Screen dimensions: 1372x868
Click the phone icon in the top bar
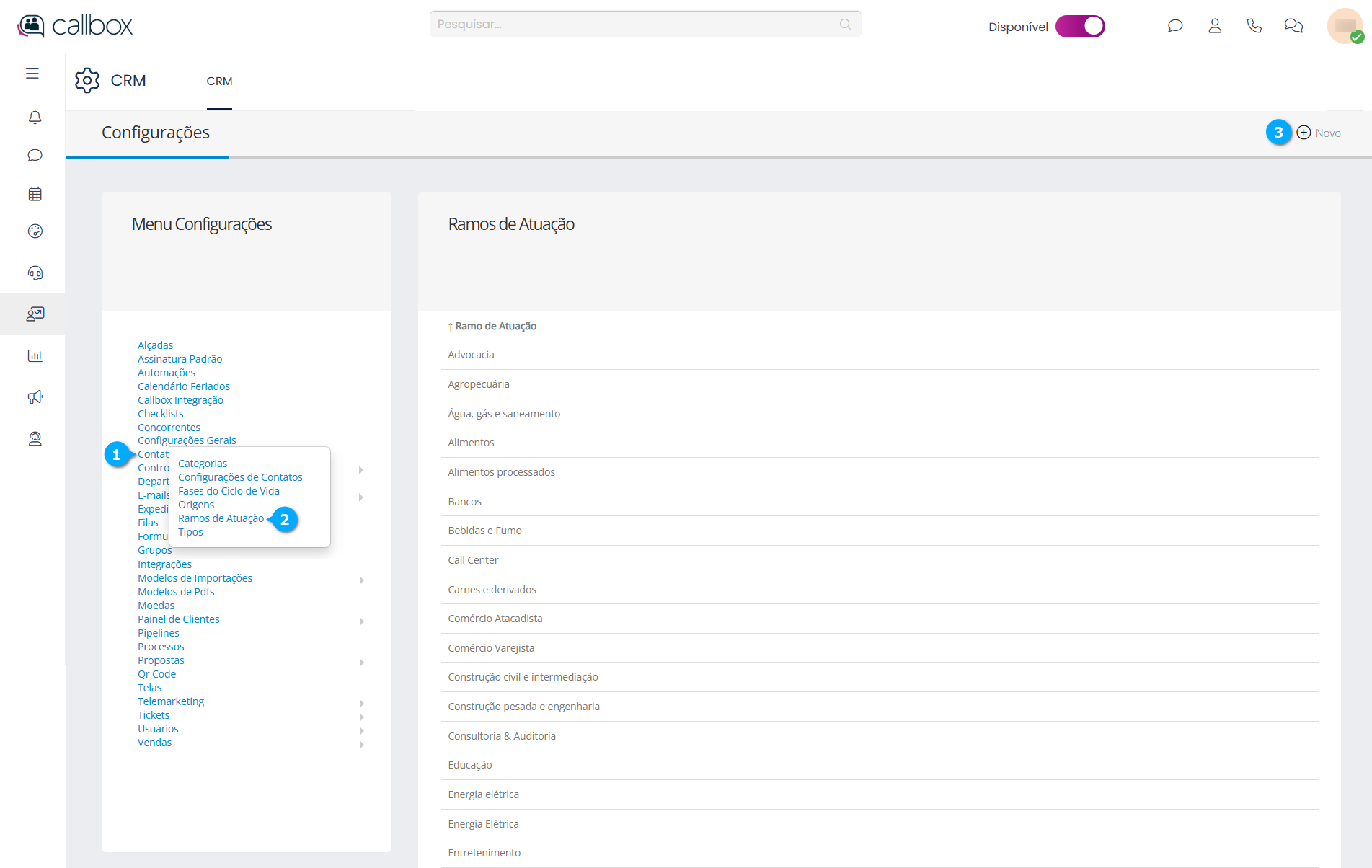pyautogui.click(x=1254, y=26)
